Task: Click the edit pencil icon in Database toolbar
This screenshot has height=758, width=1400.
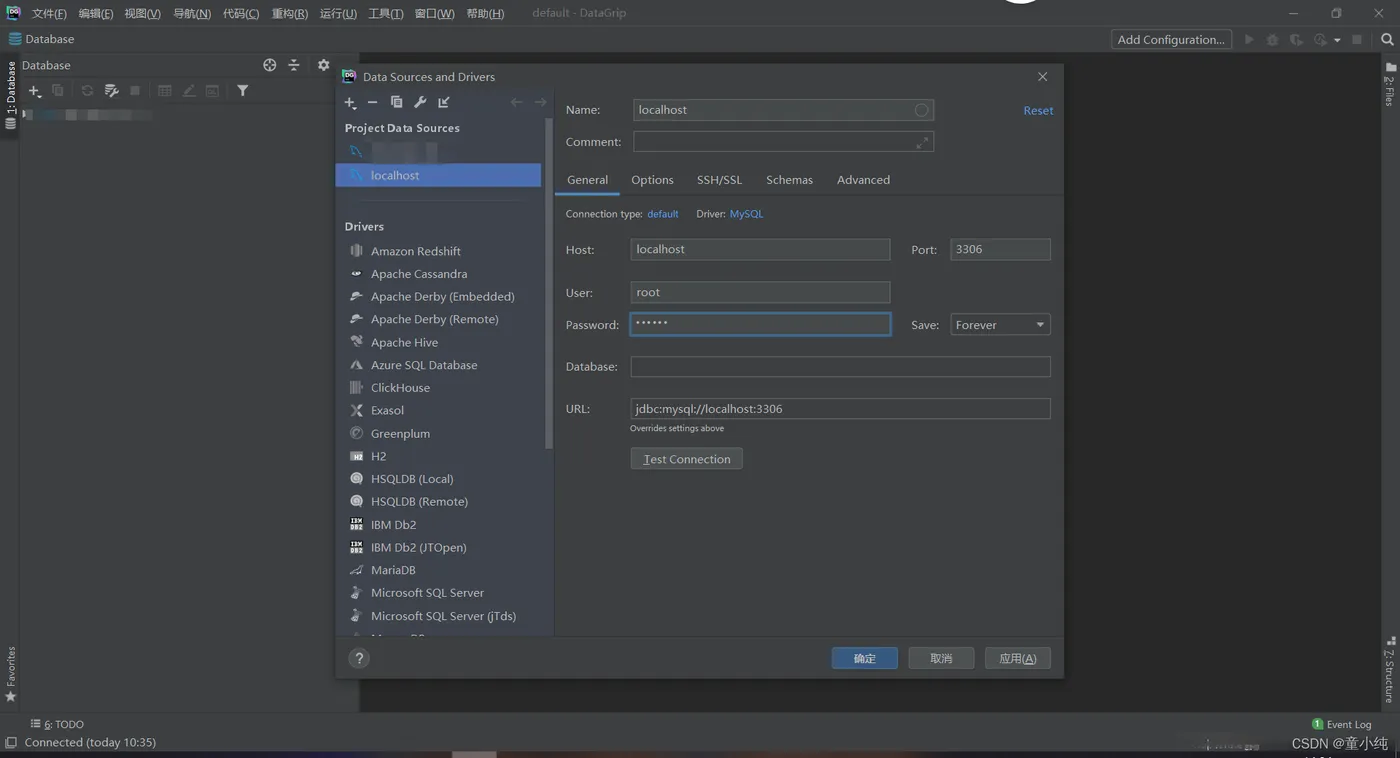Action: 189,91
